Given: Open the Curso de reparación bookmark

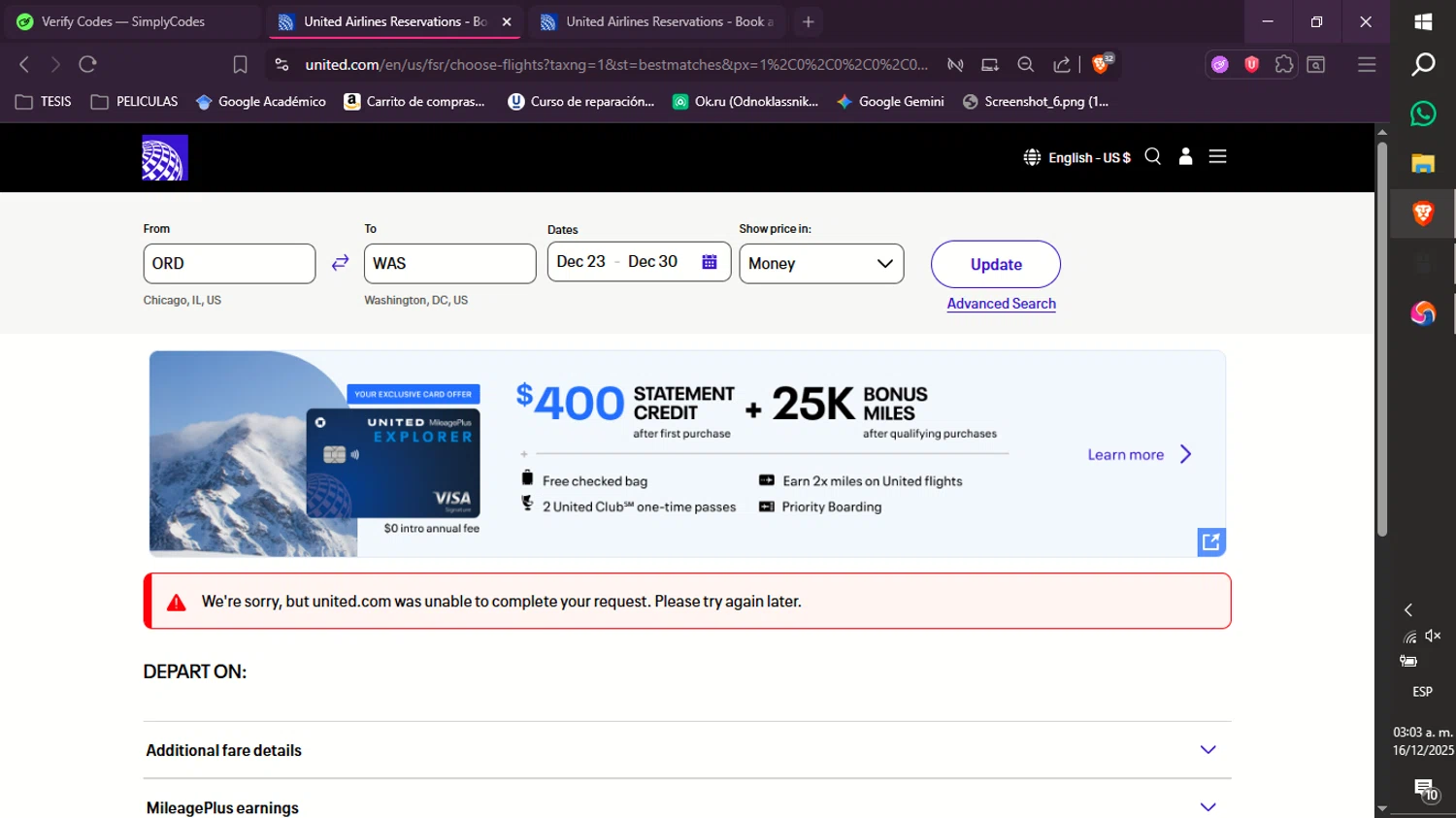Looking at the screenshot, I should point(581,101).
